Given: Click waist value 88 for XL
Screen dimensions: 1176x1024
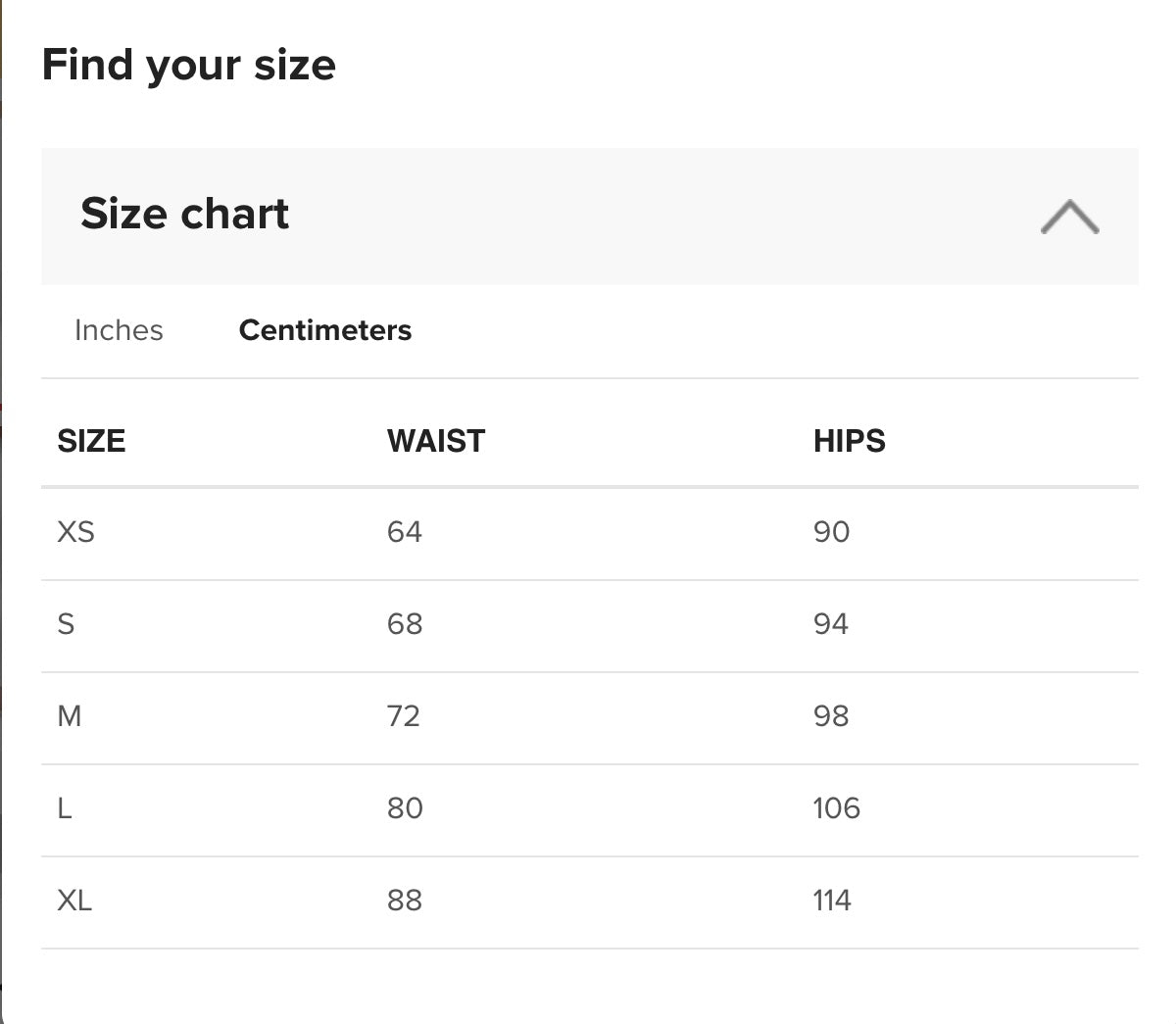Looking at the screenshot, I should [x=404, y=901].
